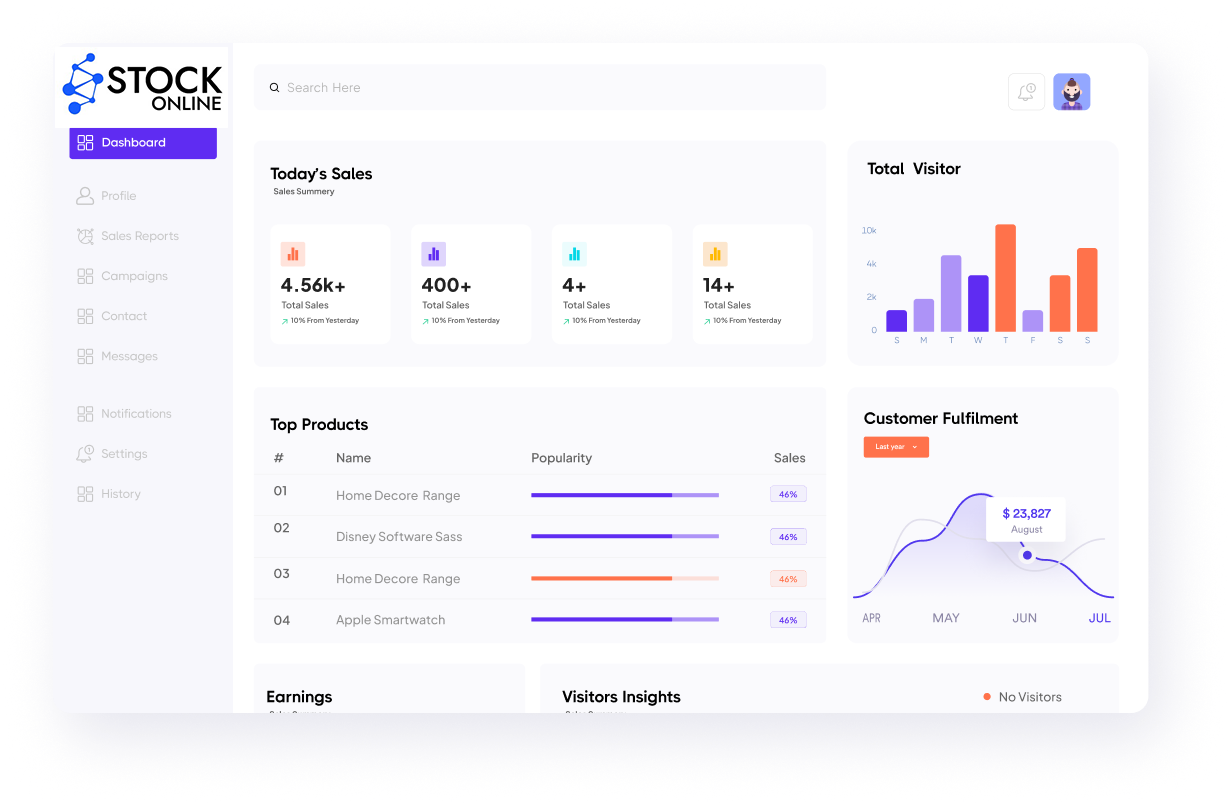The image size is (1230, 804).
Task: Click the teal bar chart icon on 4+ card
Action: coord(574,254)
